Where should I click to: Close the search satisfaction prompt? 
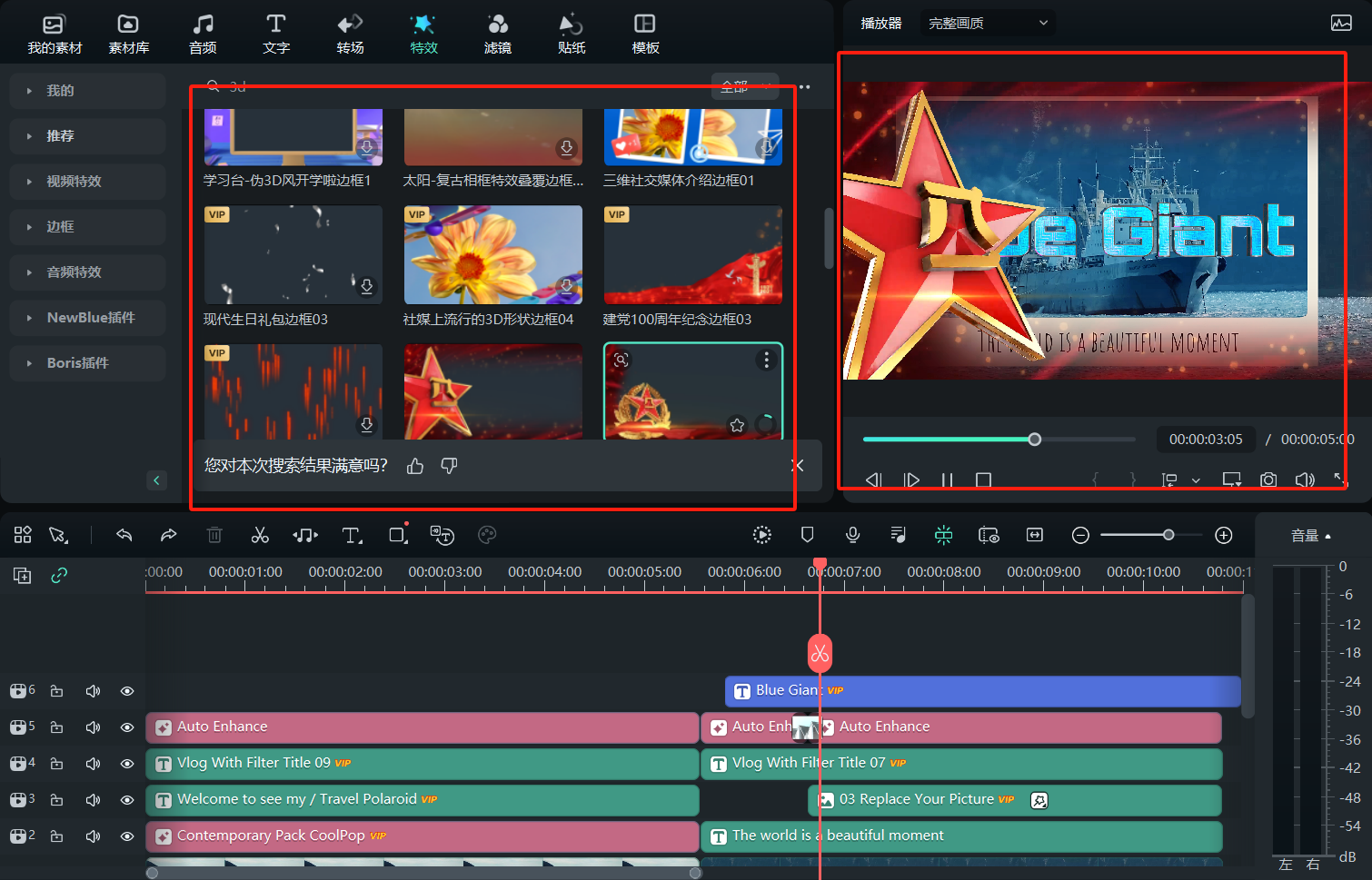tap(797, 466)
